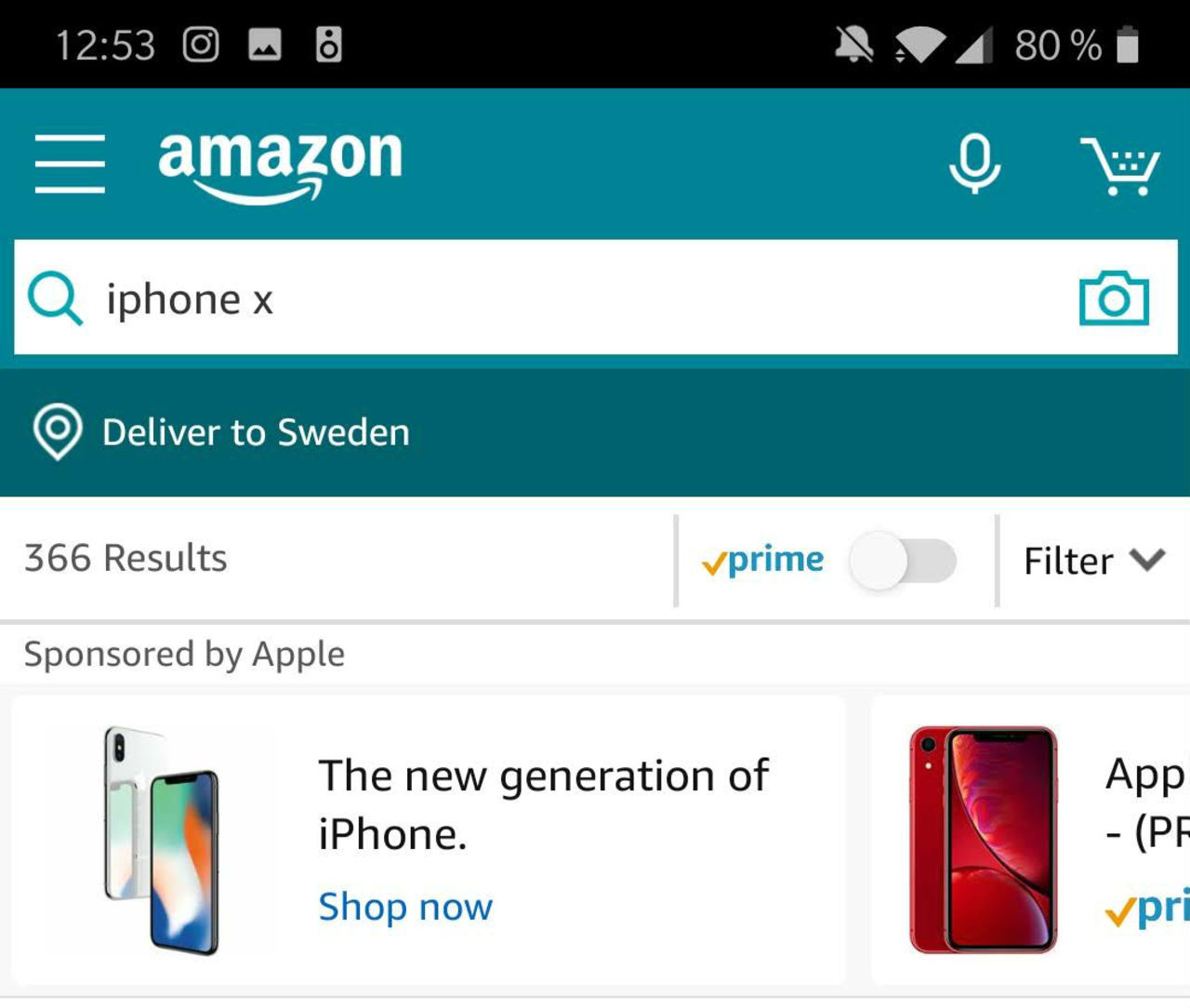Open the Sponsored by Apple section header
The width and height of the screenshot is (1190, 1008).
coord(183,654)
